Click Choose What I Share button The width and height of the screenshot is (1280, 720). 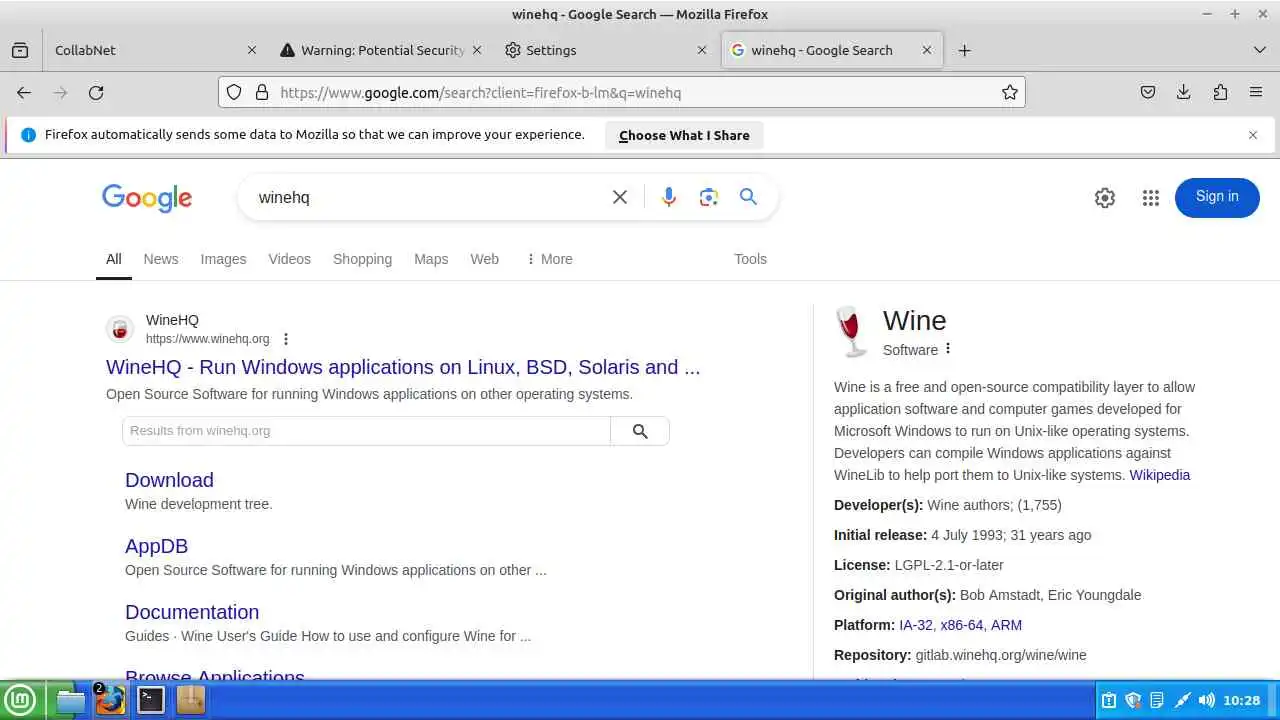684,135
